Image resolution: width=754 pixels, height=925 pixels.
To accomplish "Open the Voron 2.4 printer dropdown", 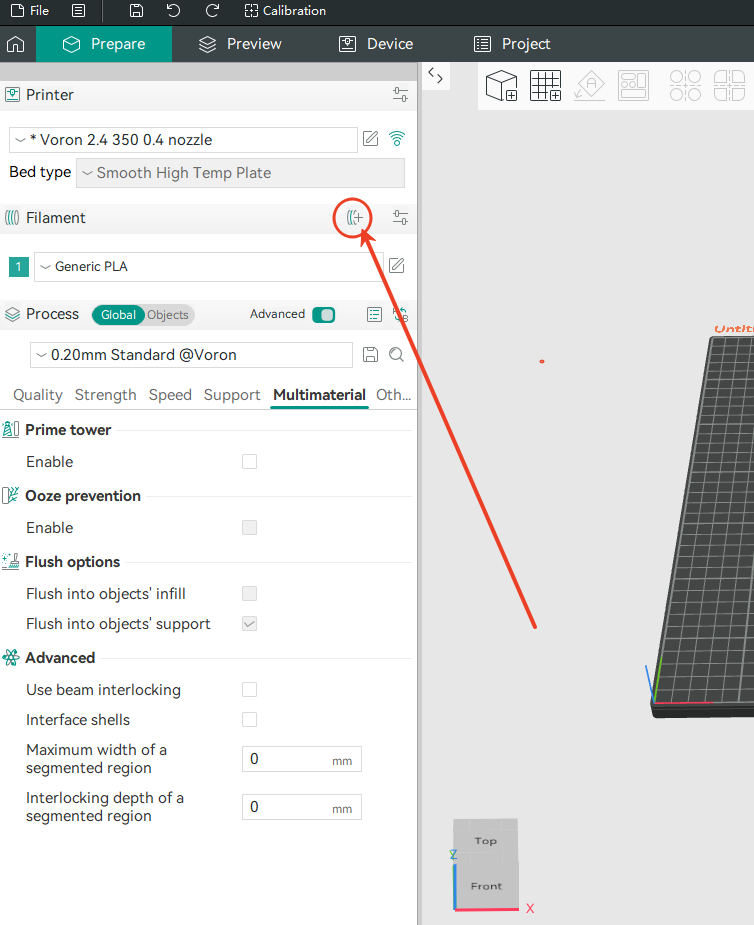I will point(183,140).
